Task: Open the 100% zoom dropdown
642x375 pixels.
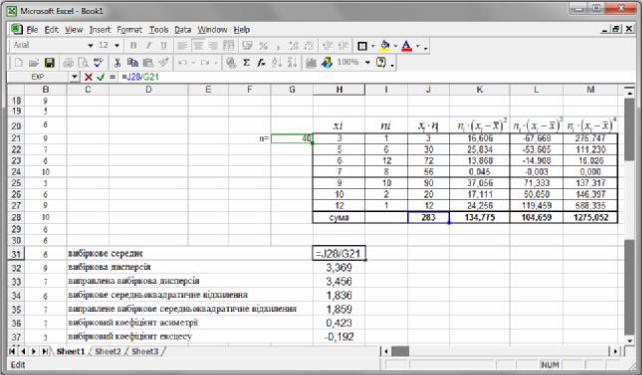Action: tap(367, 63)
